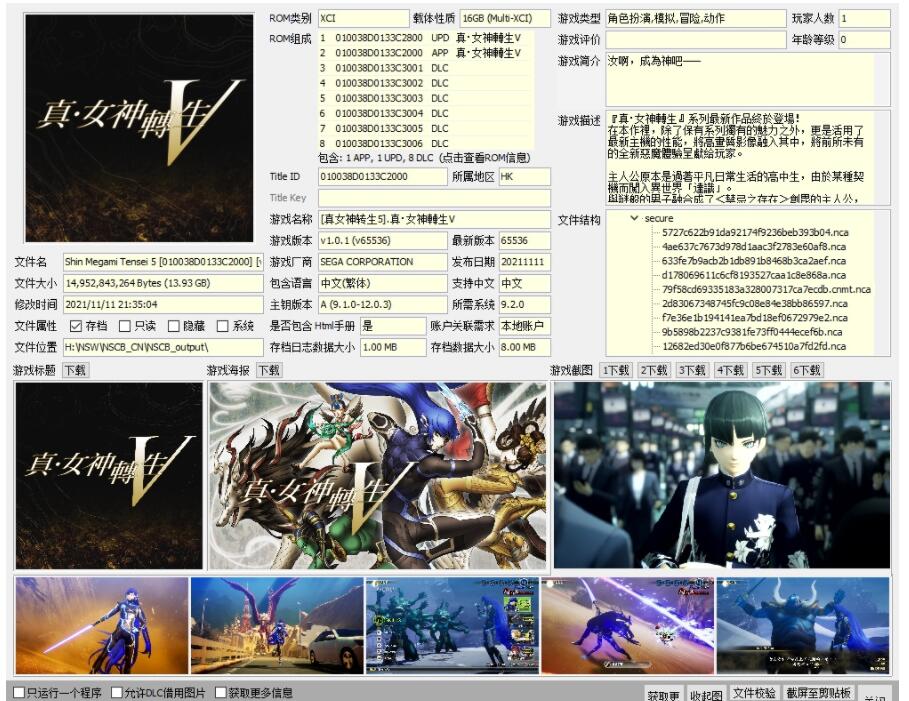Click the 是否包含Html手册 field showing 是
Screen dimensions: 909x701
click(392, 326)
